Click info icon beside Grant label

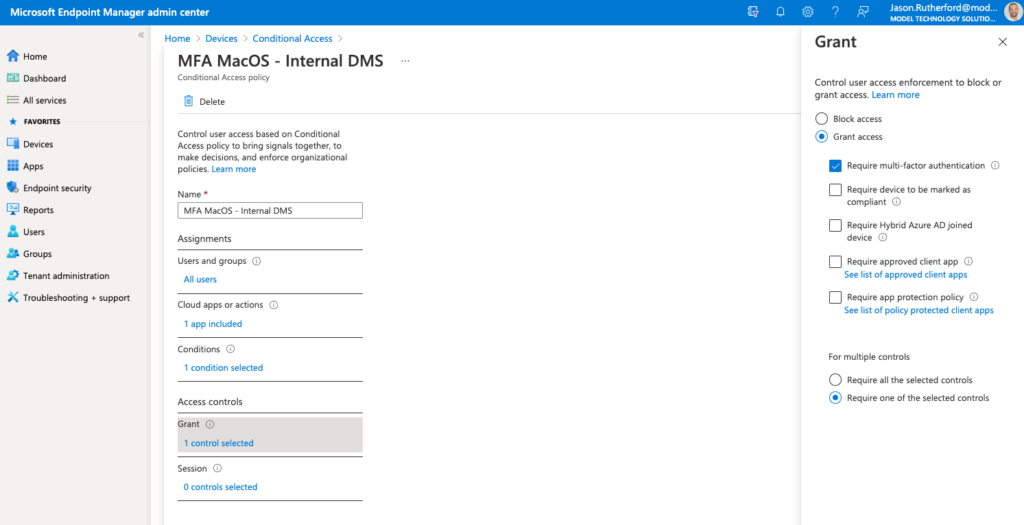coord(210,424)
